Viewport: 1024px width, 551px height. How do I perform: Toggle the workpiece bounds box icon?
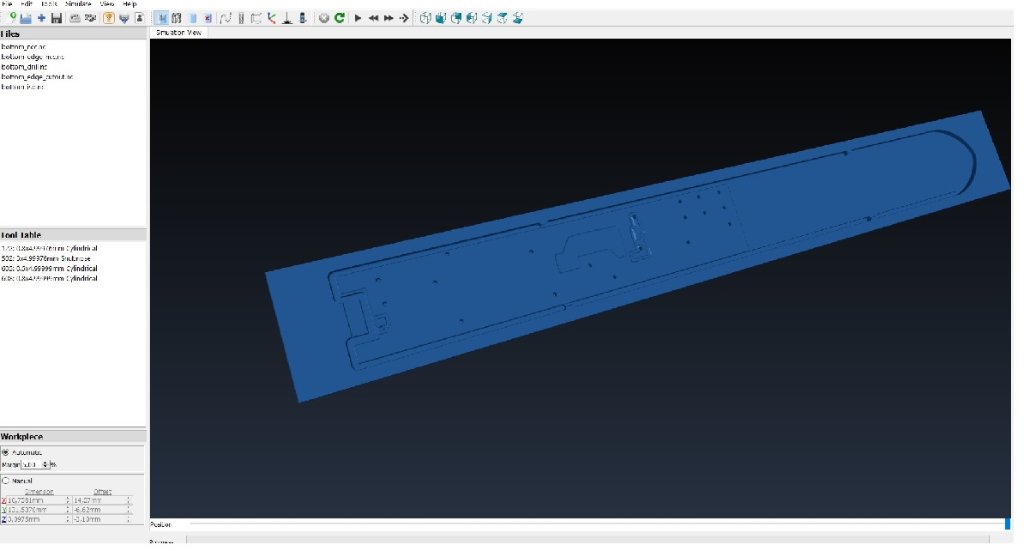(x=256, y=18)
